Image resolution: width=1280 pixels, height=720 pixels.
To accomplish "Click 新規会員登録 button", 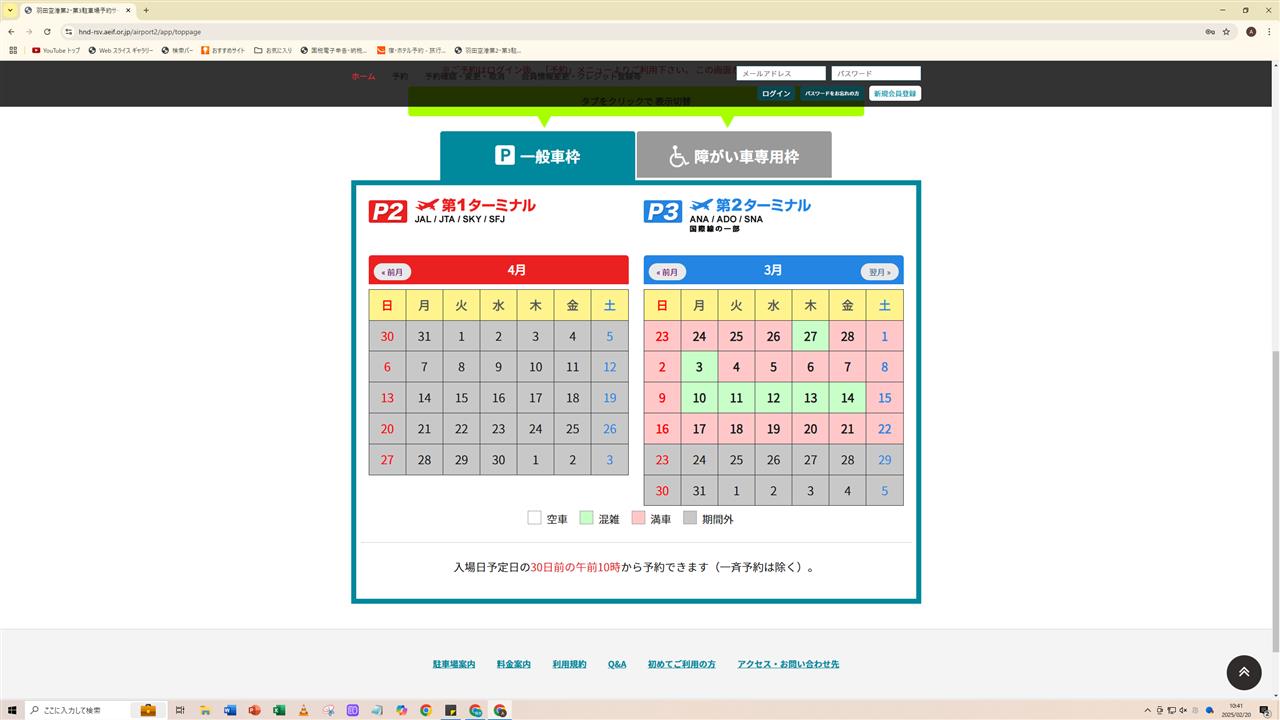I will tap(895, 93).
